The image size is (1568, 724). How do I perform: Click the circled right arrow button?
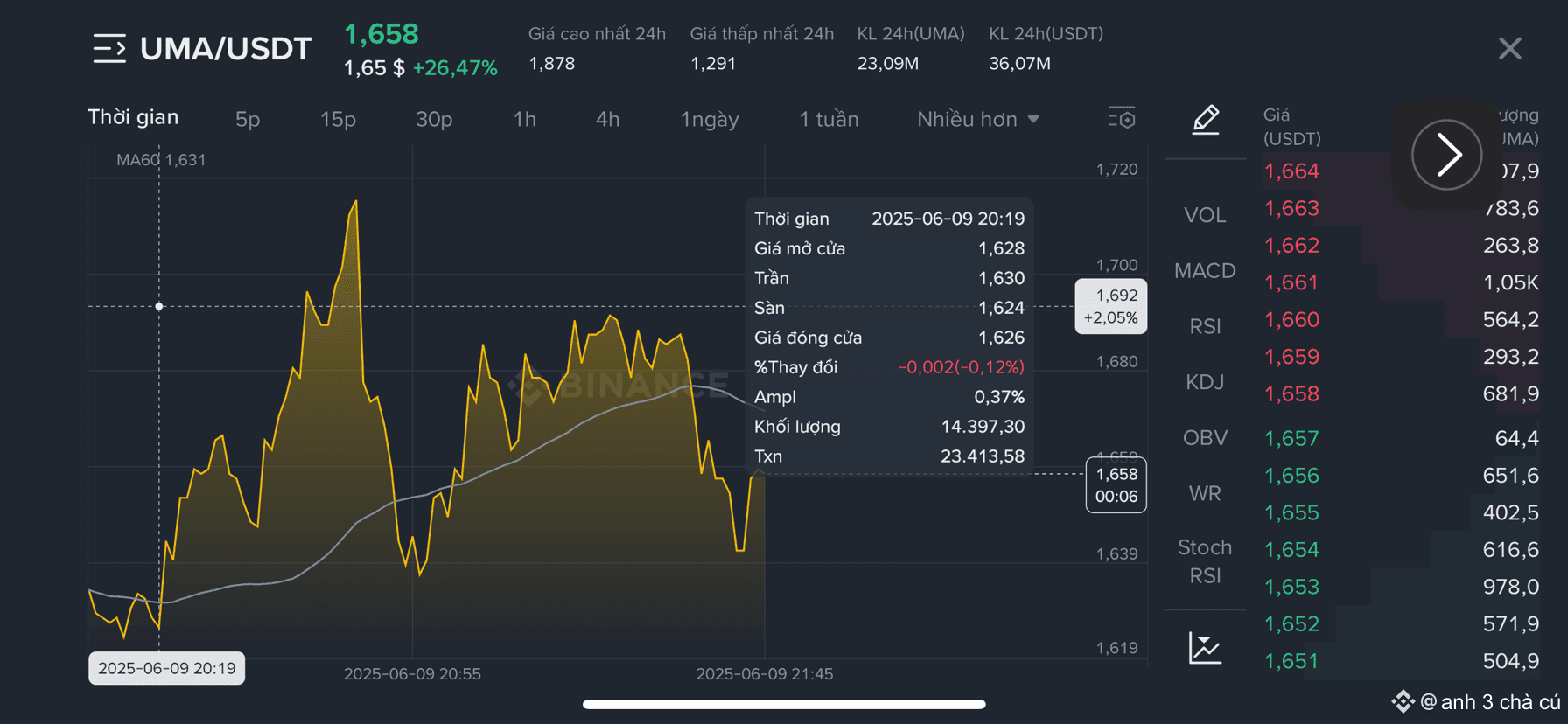point(1446,155)
